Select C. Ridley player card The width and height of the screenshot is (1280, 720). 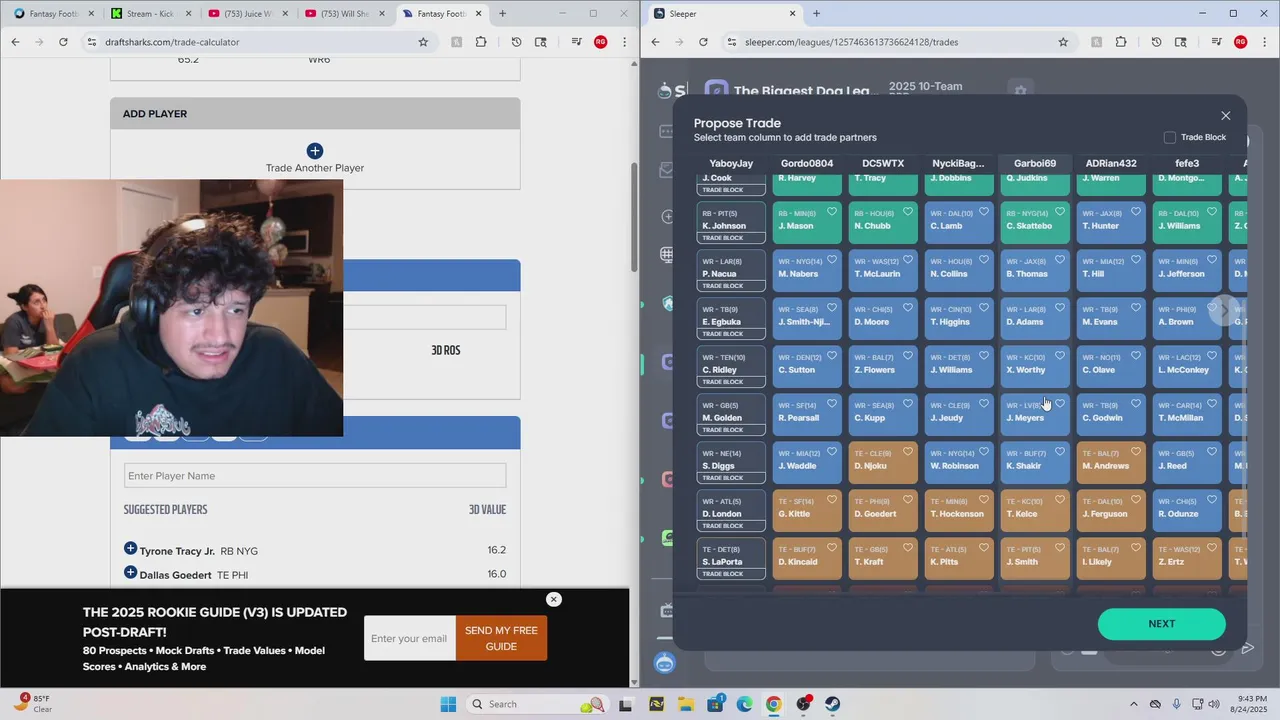(732, 367)
